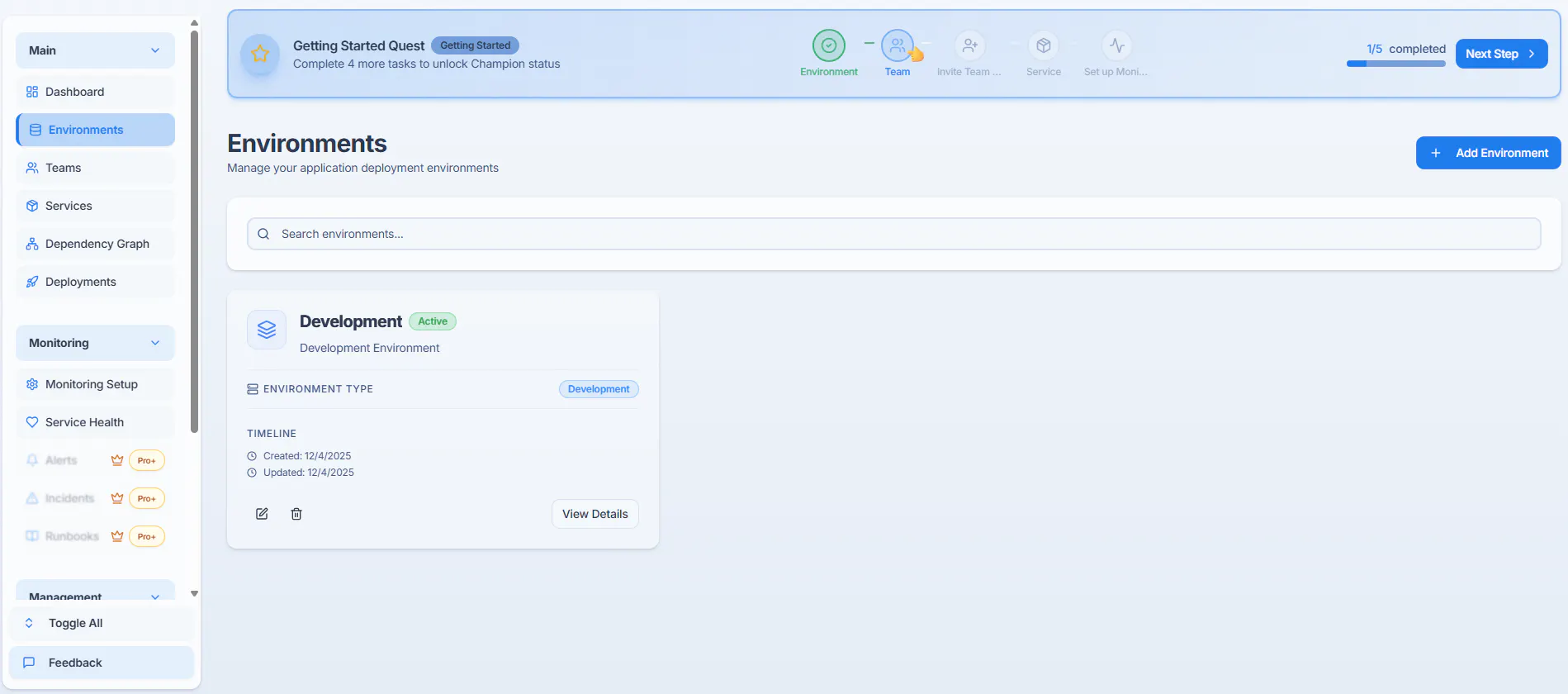1568x694 pixels.
Task: Click the Dependency Graph sidebar icon
Action: click(32, 244)
